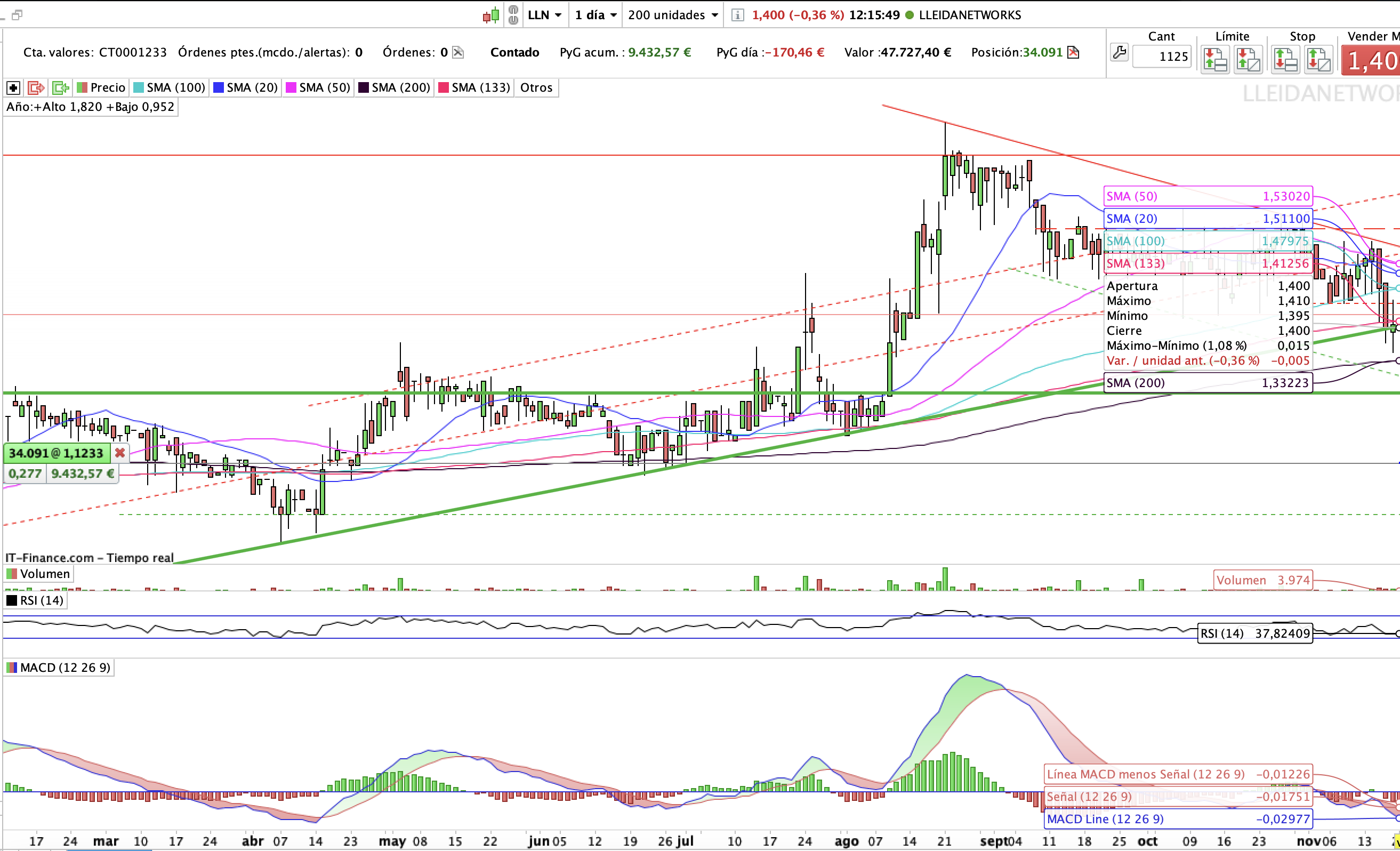Open the 200 unidades dropdown

click(673, 15)
